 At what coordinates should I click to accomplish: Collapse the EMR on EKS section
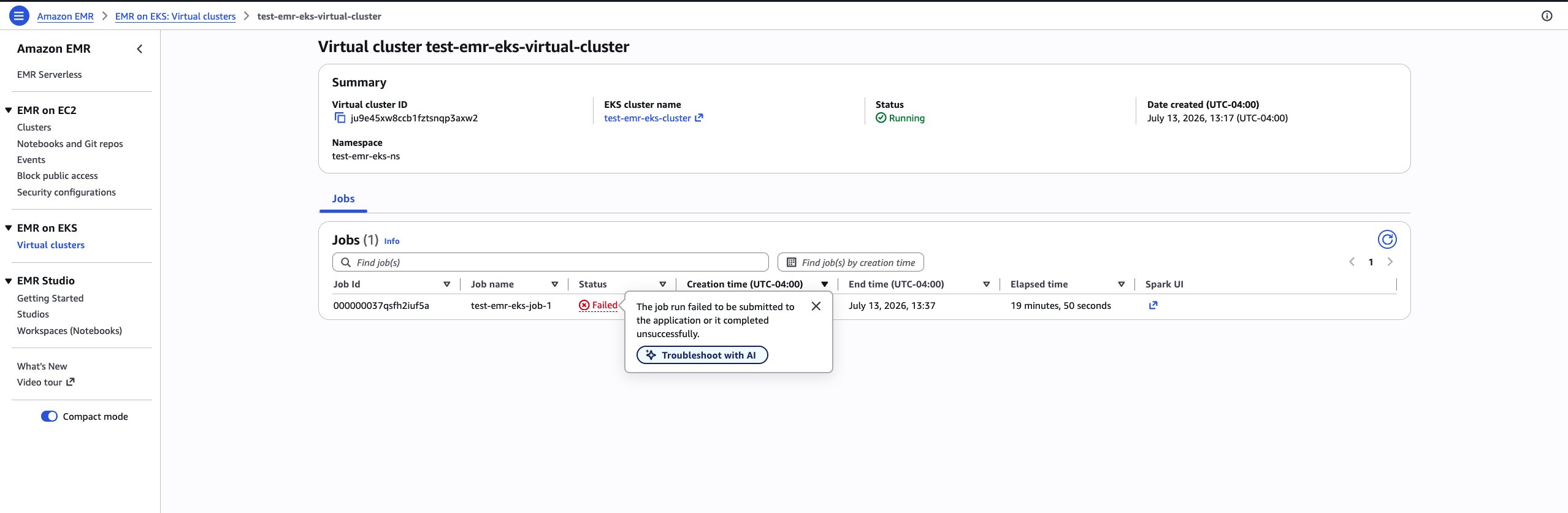pyautogui.click(x=9, y=228)
